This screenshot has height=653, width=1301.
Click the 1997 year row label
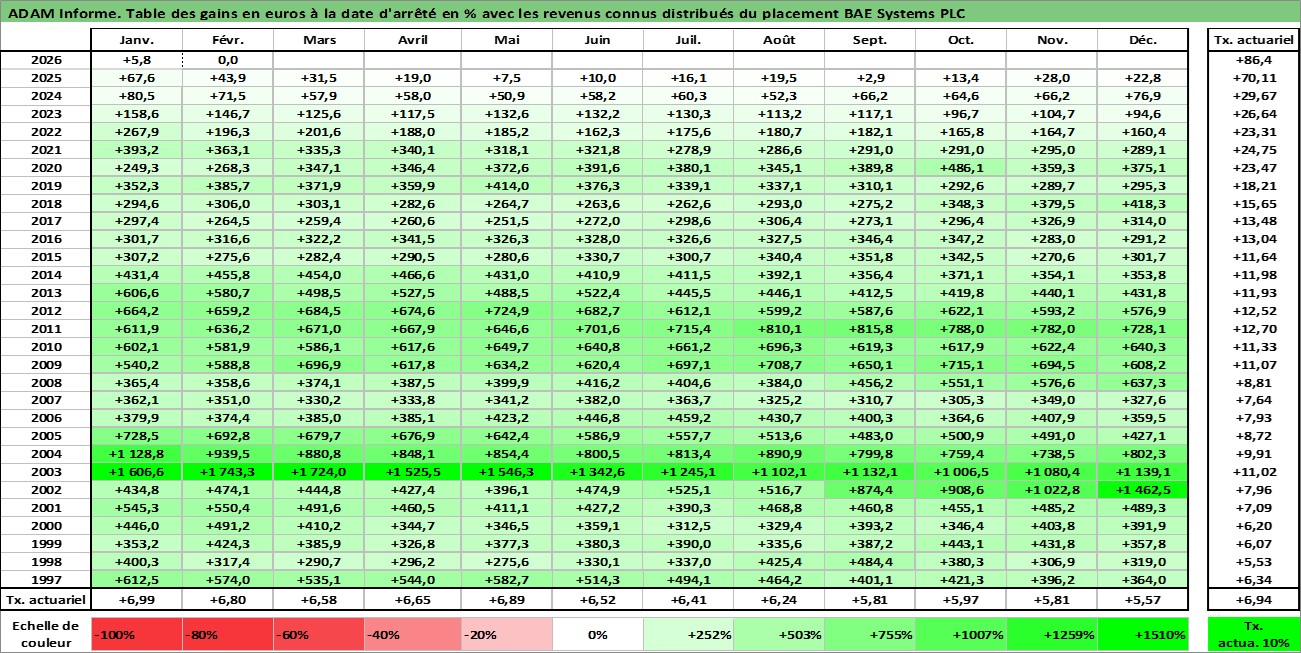(46, 580)
